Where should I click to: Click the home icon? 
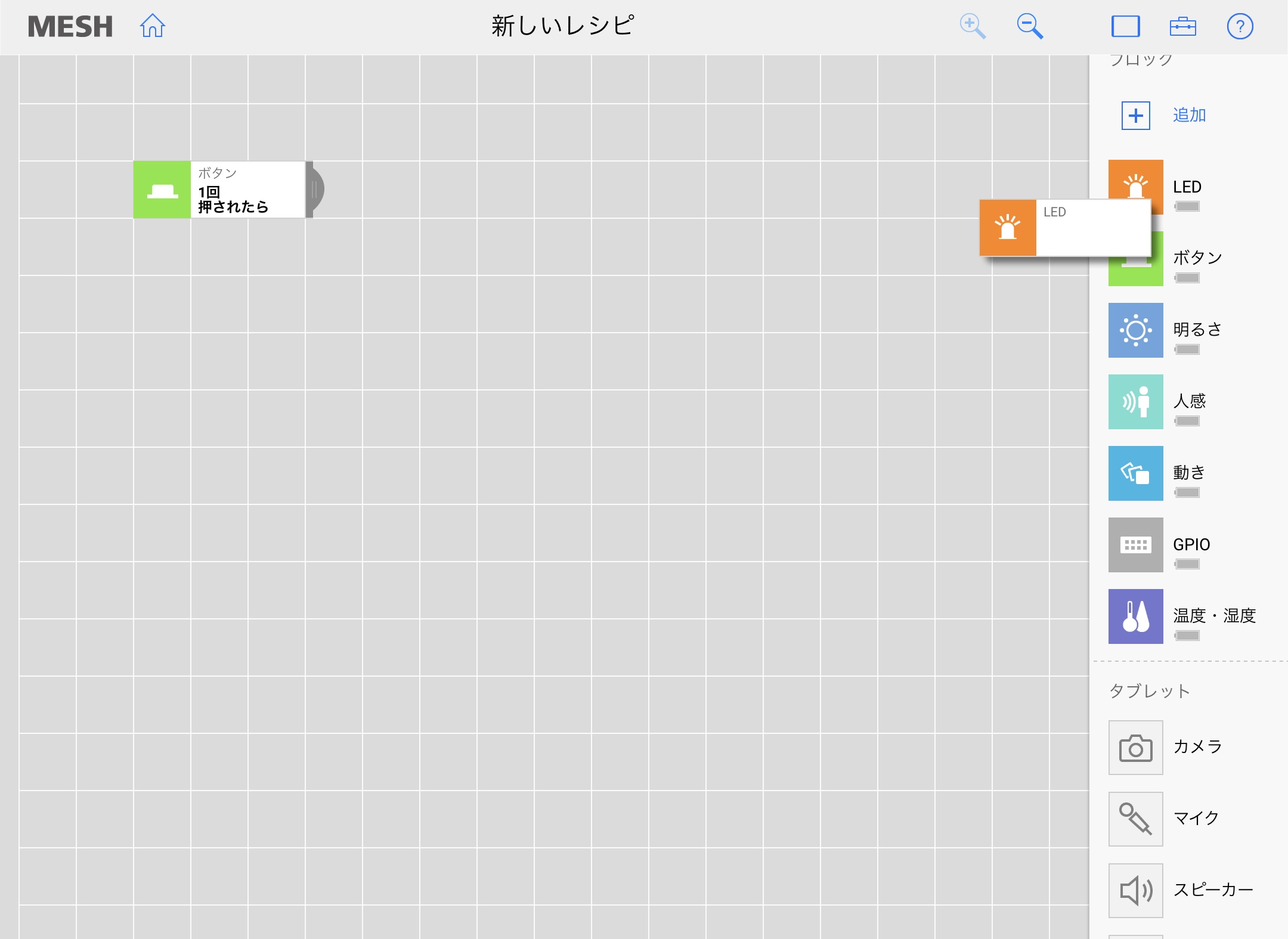tap(153, 26)
